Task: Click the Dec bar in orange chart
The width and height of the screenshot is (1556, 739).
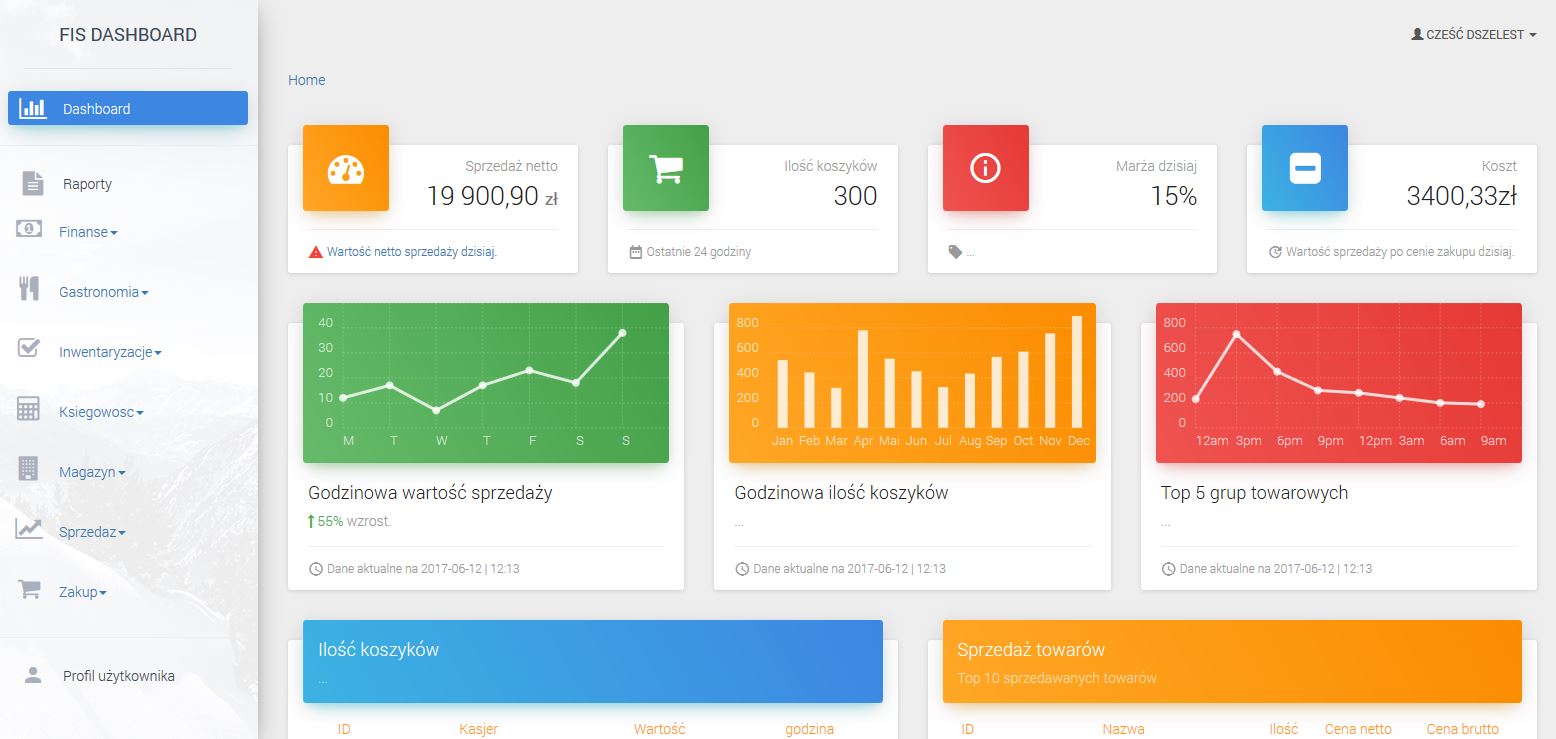Action: pos(1077,371)
